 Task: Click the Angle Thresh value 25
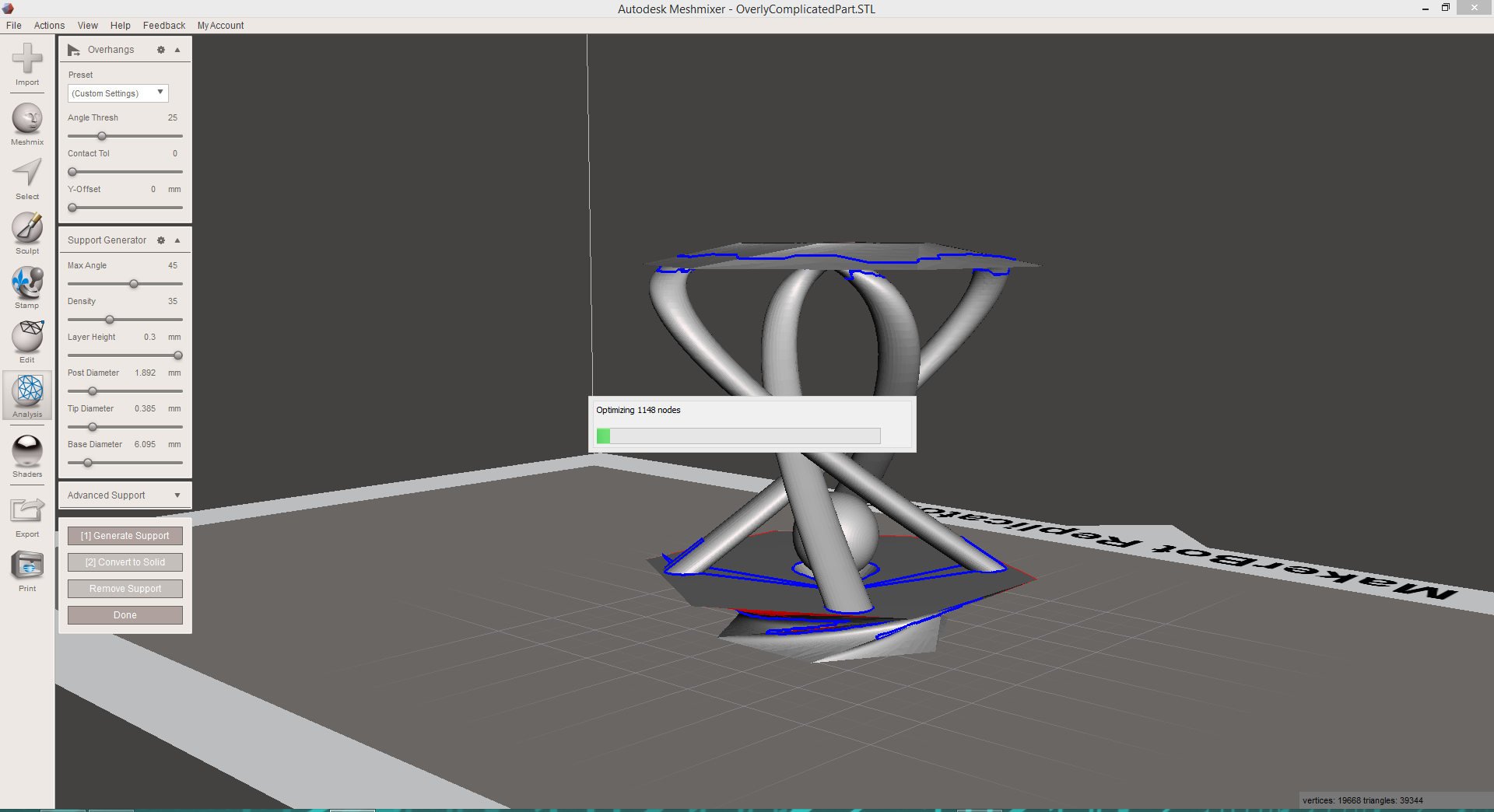point(173,118)
